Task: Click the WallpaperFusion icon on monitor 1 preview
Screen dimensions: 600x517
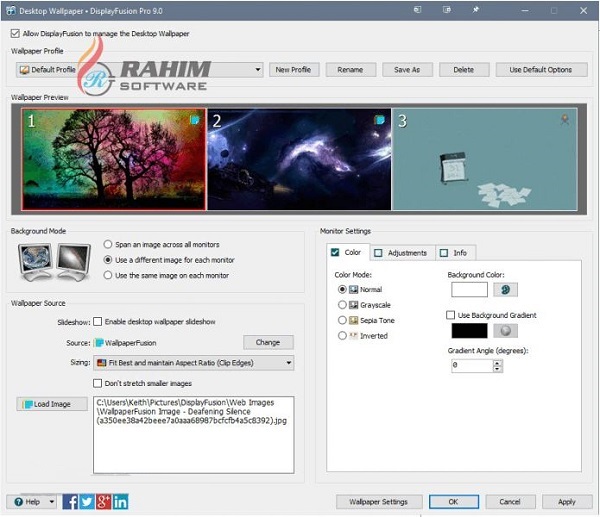Action: point(195,120)
